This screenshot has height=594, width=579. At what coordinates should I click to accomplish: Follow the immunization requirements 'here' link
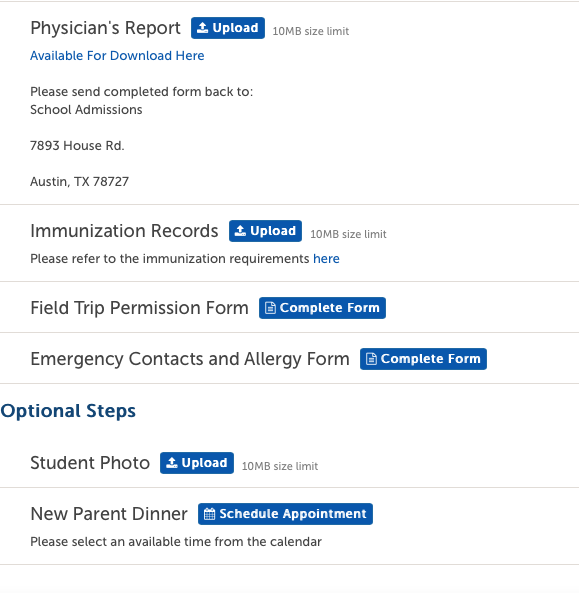326,259
